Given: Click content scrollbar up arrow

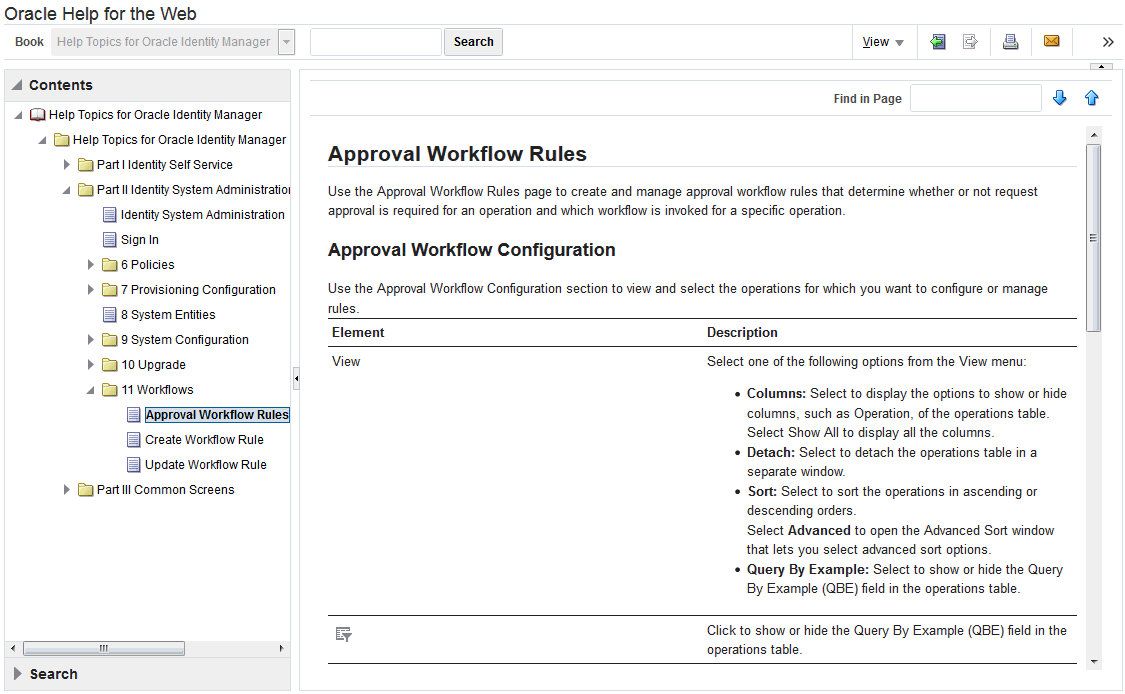Looking at the screenshot, I should [x=1093, y=134].
